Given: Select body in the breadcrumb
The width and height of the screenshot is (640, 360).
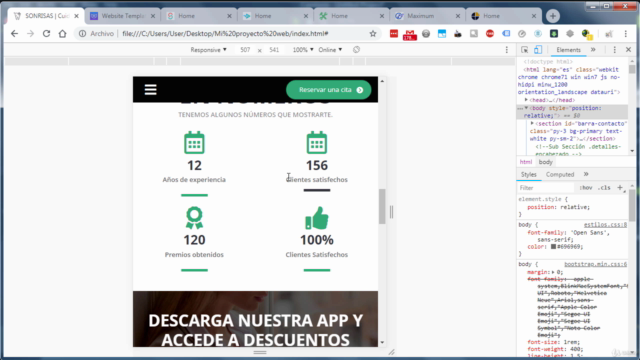Looking at the screenshot, I should click(x=545, y=162).
